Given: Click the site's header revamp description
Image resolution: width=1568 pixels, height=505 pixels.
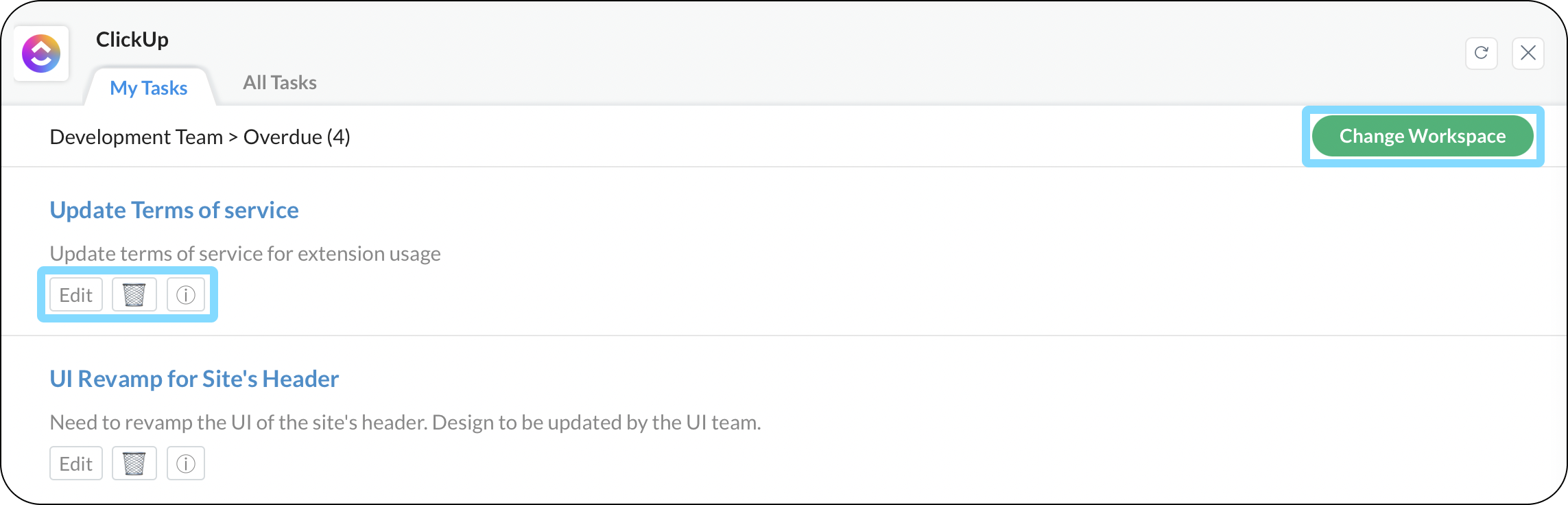Looking at the screenshot, I should (x=405, y=423).
